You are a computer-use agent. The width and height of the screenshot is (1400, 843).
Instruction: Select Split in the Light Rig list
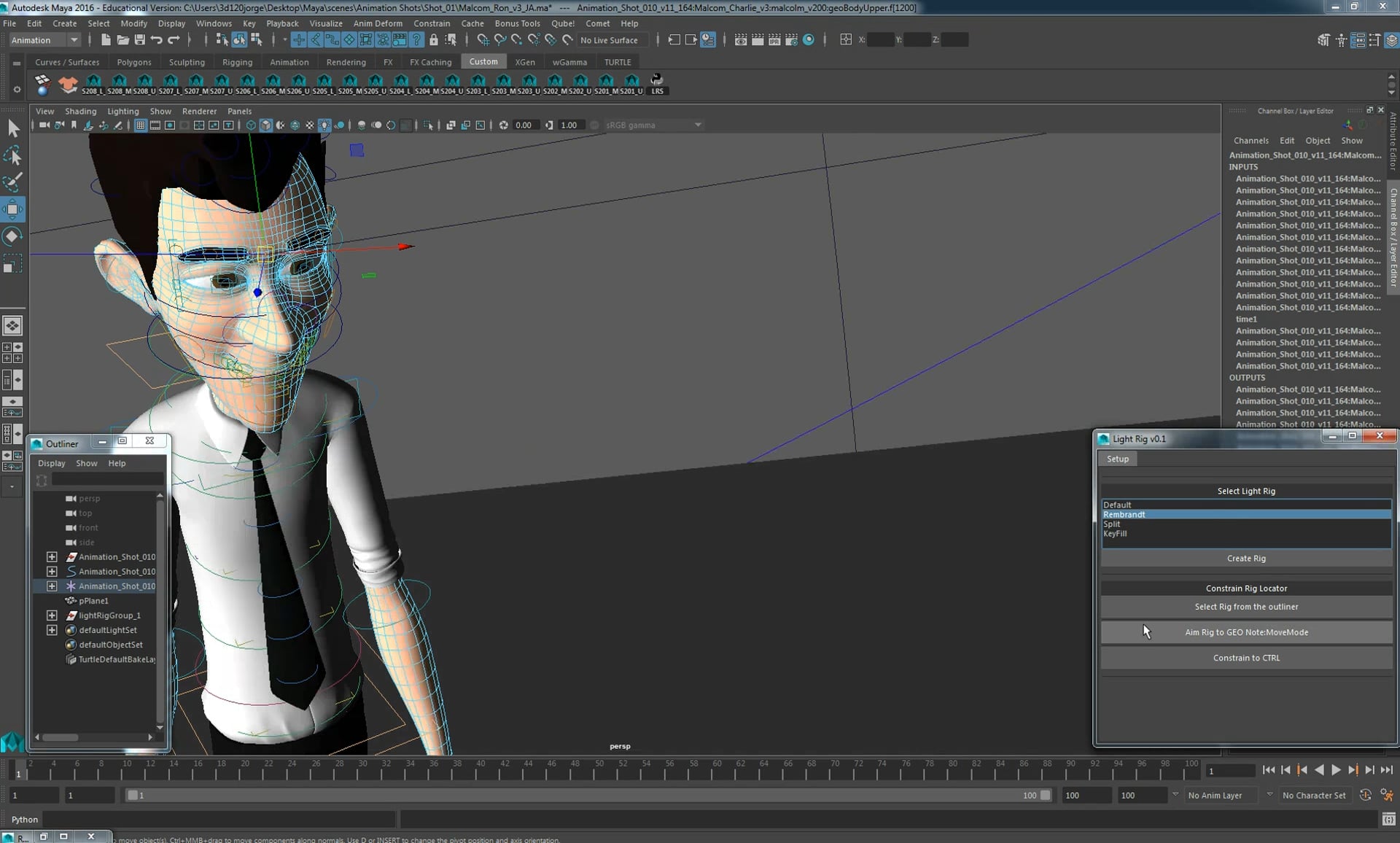point(1112,524)
